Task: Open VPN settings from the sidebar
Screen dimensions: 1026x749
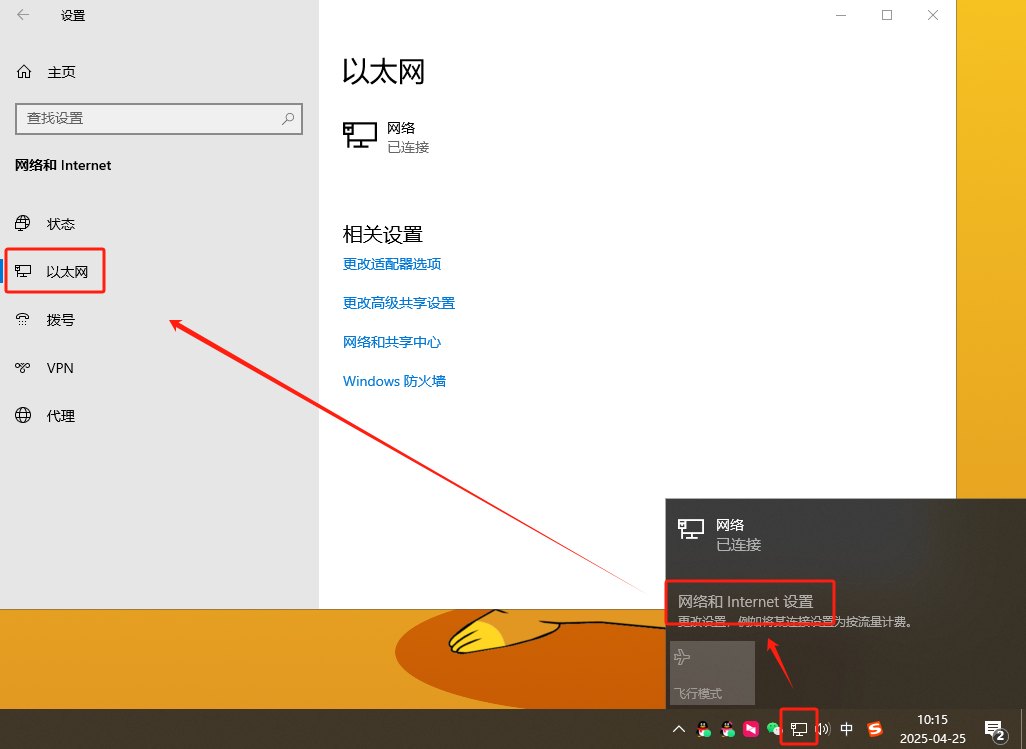Action: (x=58, y=367)
